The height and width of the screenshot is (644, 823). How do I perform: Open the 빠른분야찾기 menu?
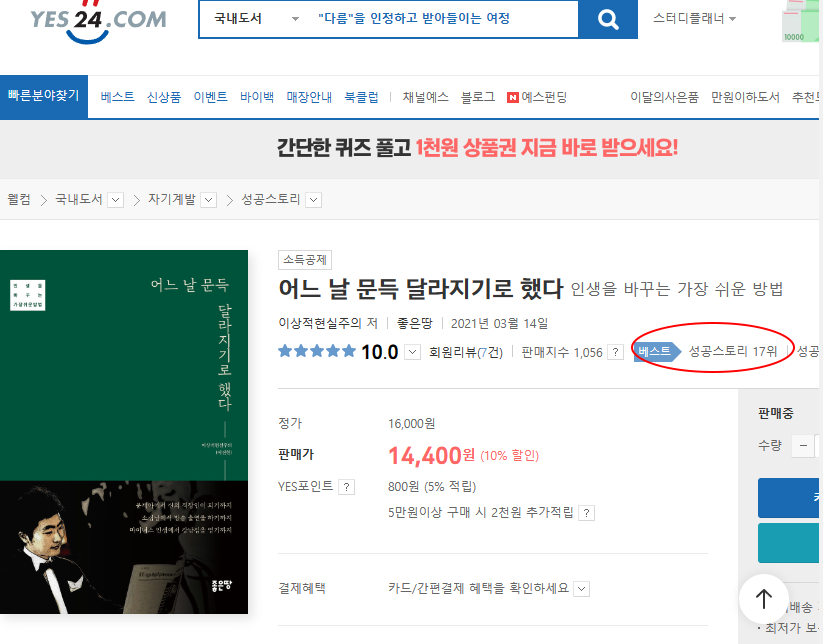[44, 97]
